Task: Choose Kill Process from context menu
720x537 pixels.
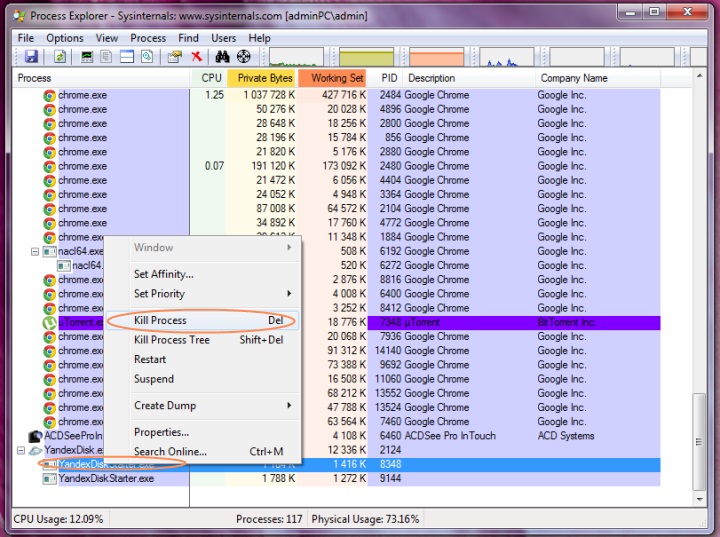Action: 203,321
